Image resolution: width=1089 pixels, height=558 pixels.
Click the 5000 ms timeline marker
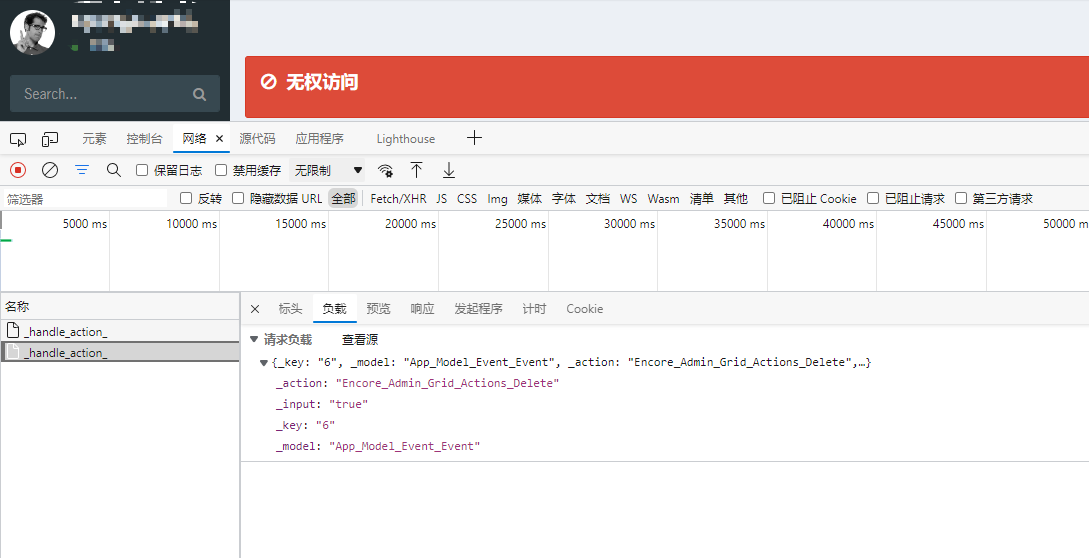pos(85,224)
